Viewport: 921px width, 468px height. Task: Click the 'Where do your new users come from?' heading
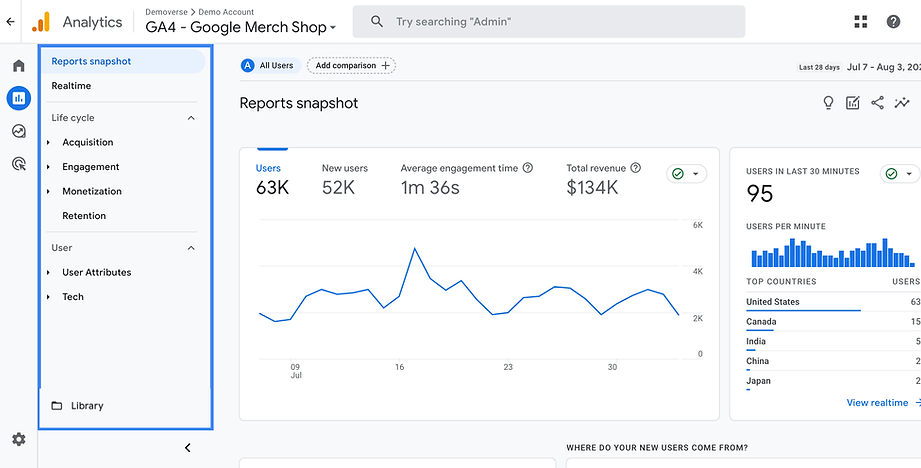point(657,448)
